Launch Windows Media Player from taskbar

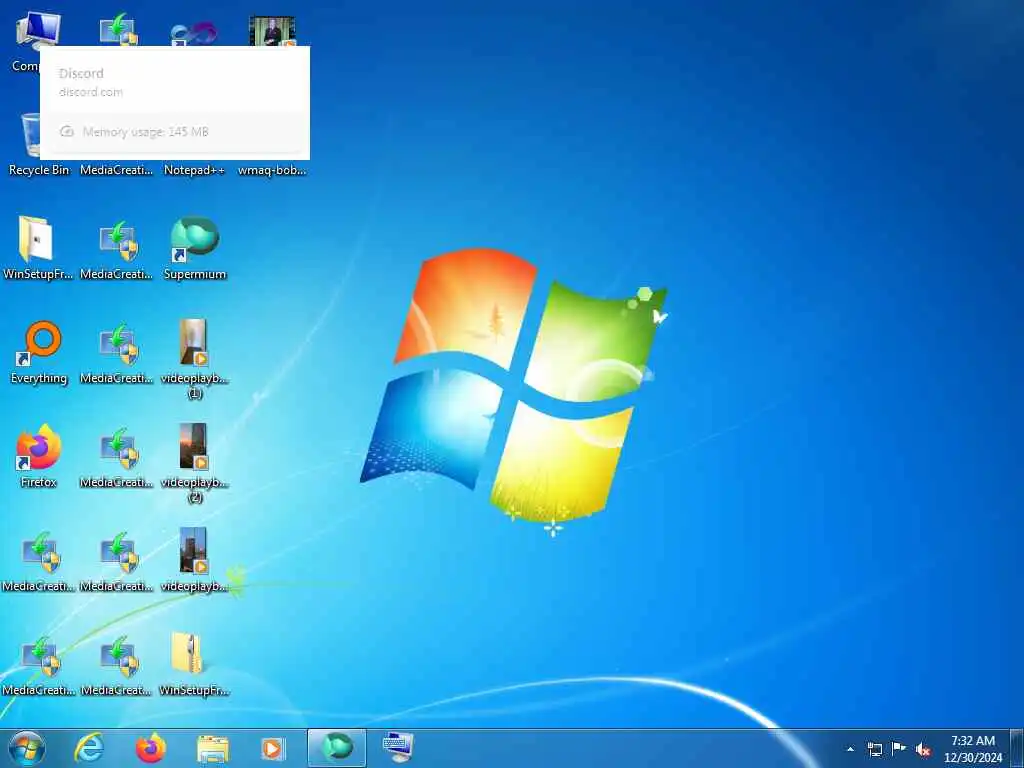click(273, 749)
